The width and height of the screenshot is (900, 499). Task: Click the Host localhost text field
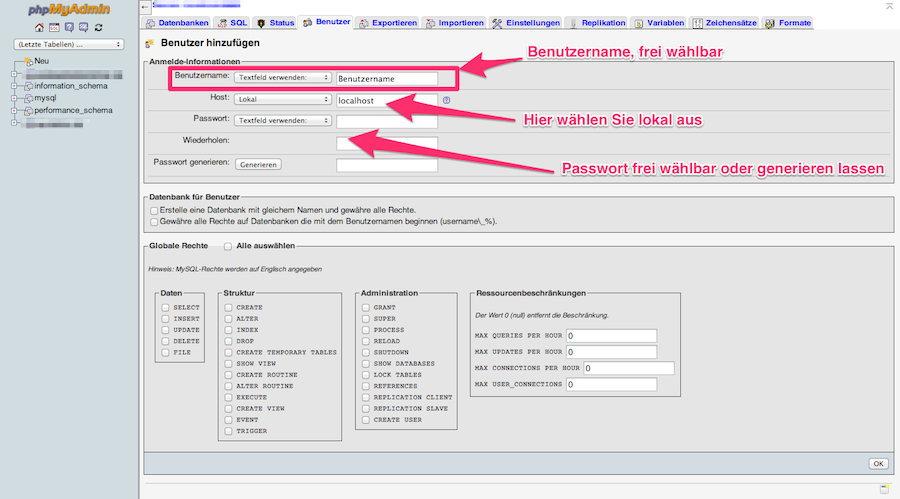tap(387, 100)
